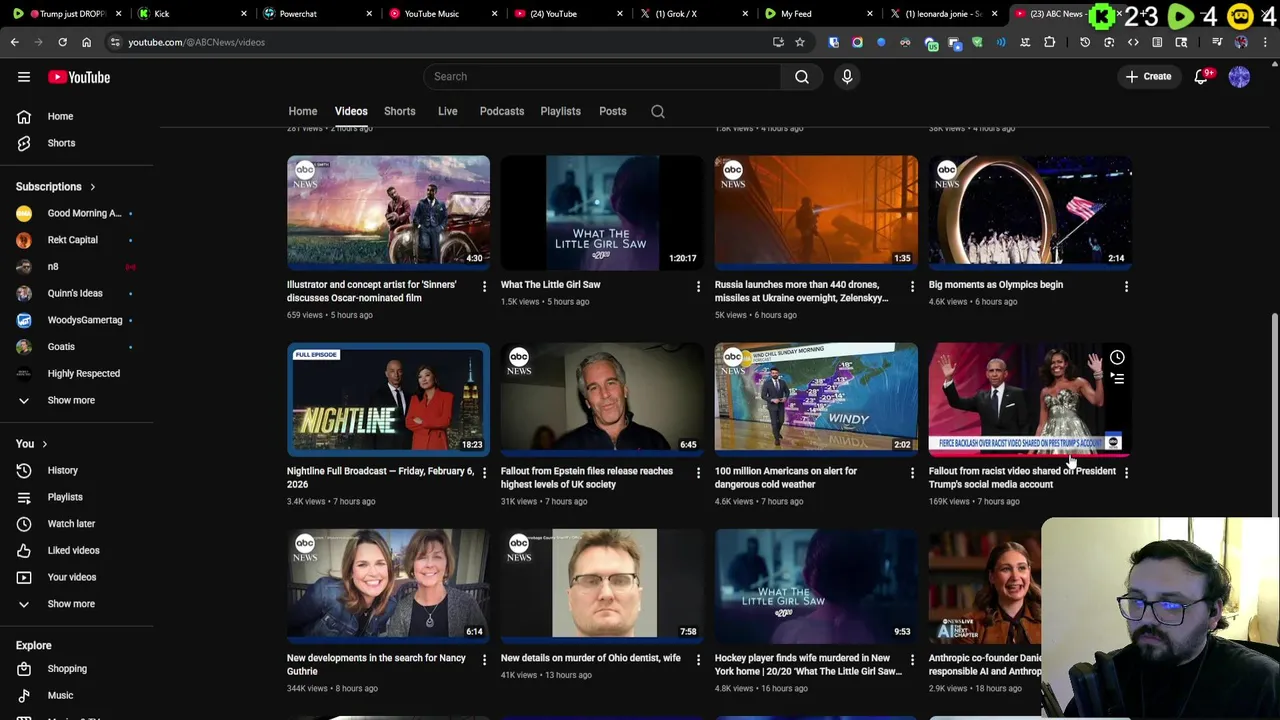The width and height of the screenshot is (1280, 720).
Task: Click the browser address bar URL
Action: pyautogui.click(x=196, y=42)
